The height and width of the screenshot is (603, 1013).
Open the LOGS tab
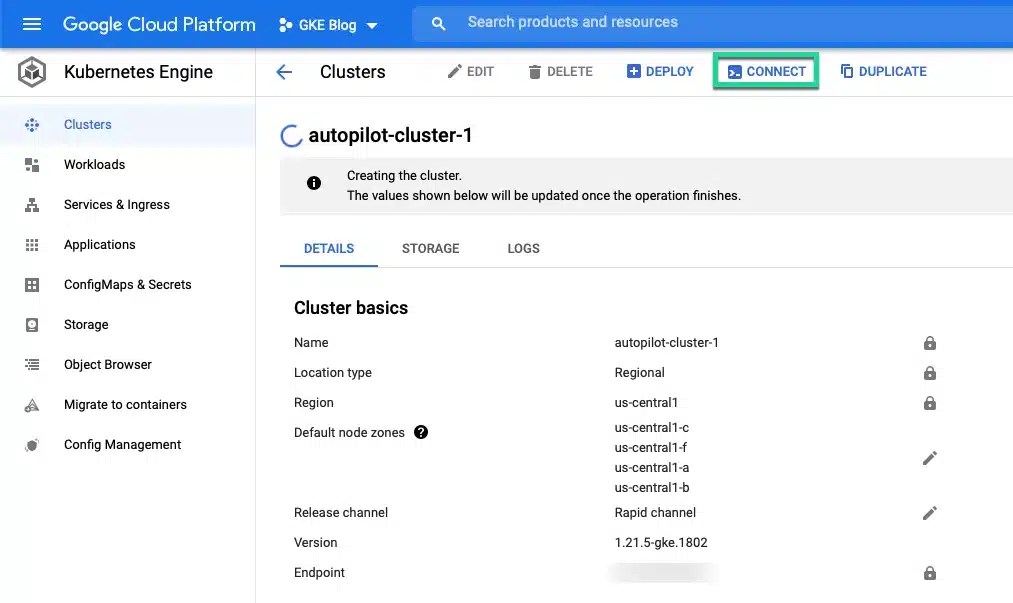tap(523, 248)
